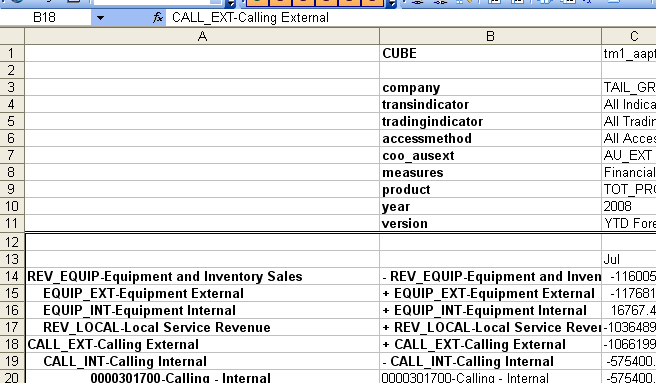
Task: Click the 'product' label cell
Action: pos(490,189)
